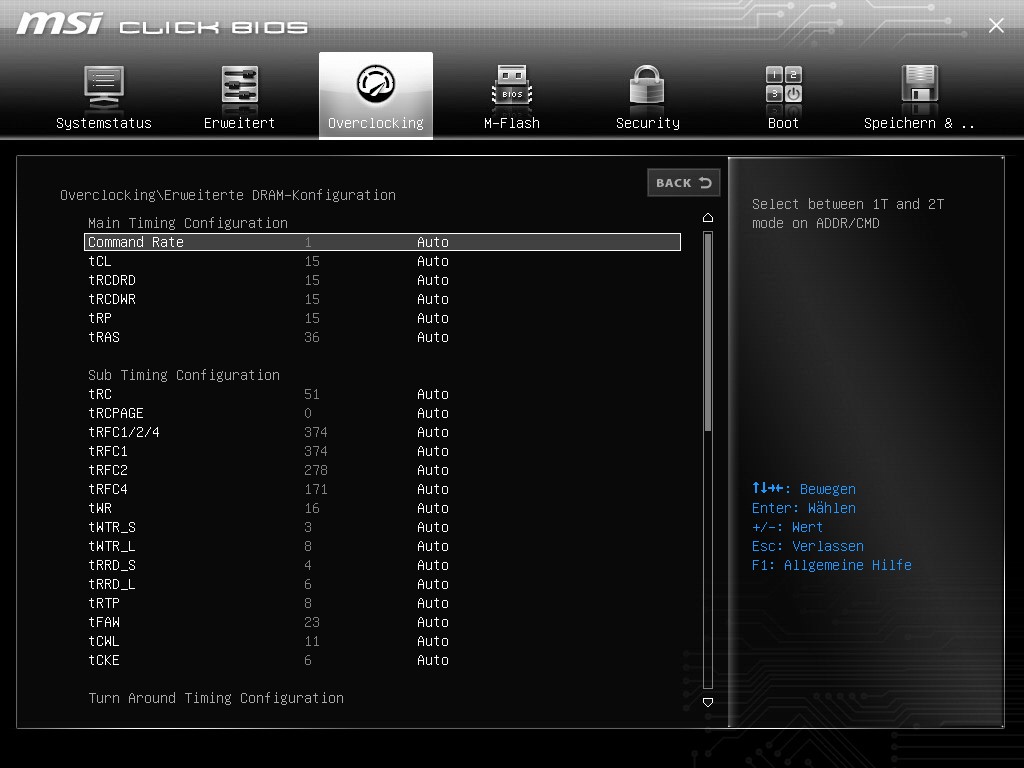Open tCL Auto value selector
Image resolution: width=1024 pixels, height=768 pixels.
(x=432, y=261)
